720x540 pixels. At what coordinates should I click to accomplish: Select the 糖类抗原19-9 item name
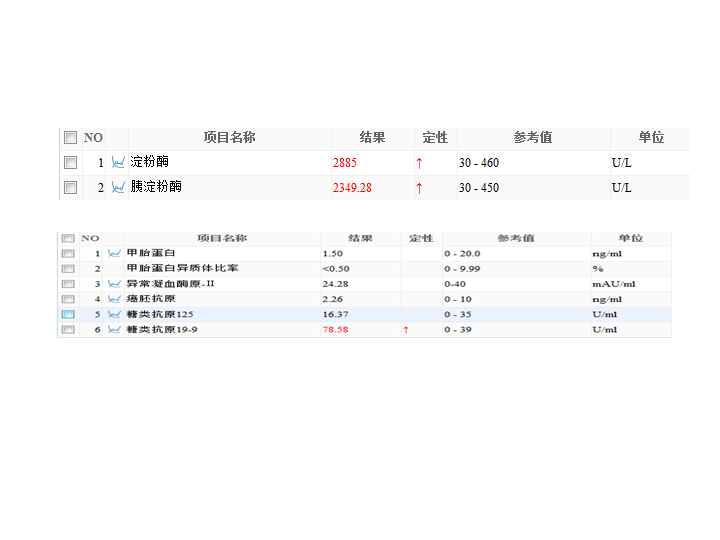(162, 329)
